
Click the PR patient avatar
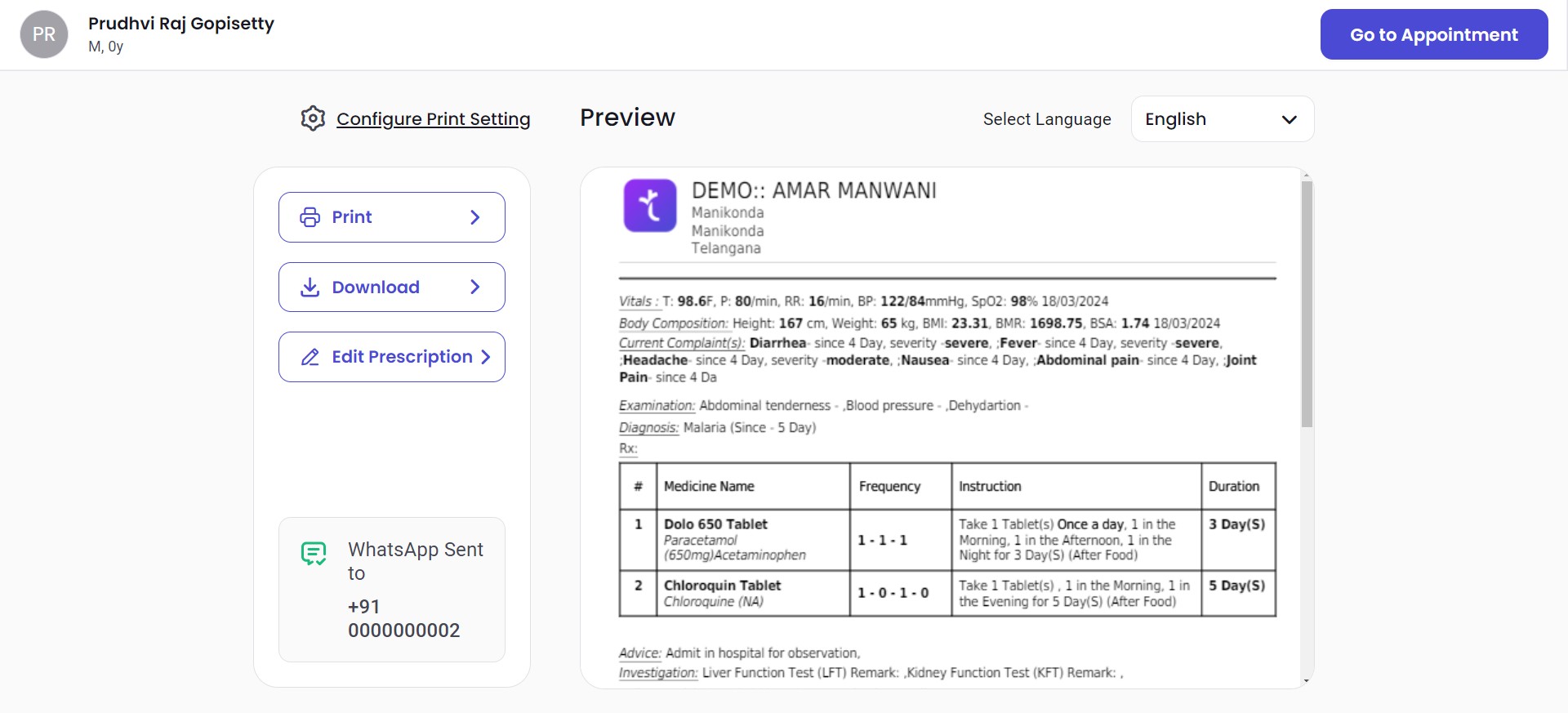click(44, 34)
